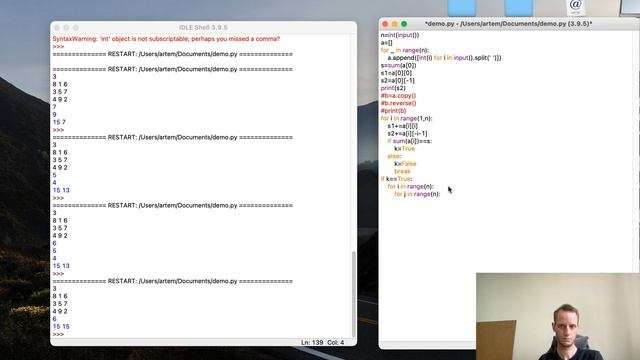Click the last '>>>' prompt at the shell bottom
Screen dimensions: 640x360
pyautogui.click(x=58, y=334)
